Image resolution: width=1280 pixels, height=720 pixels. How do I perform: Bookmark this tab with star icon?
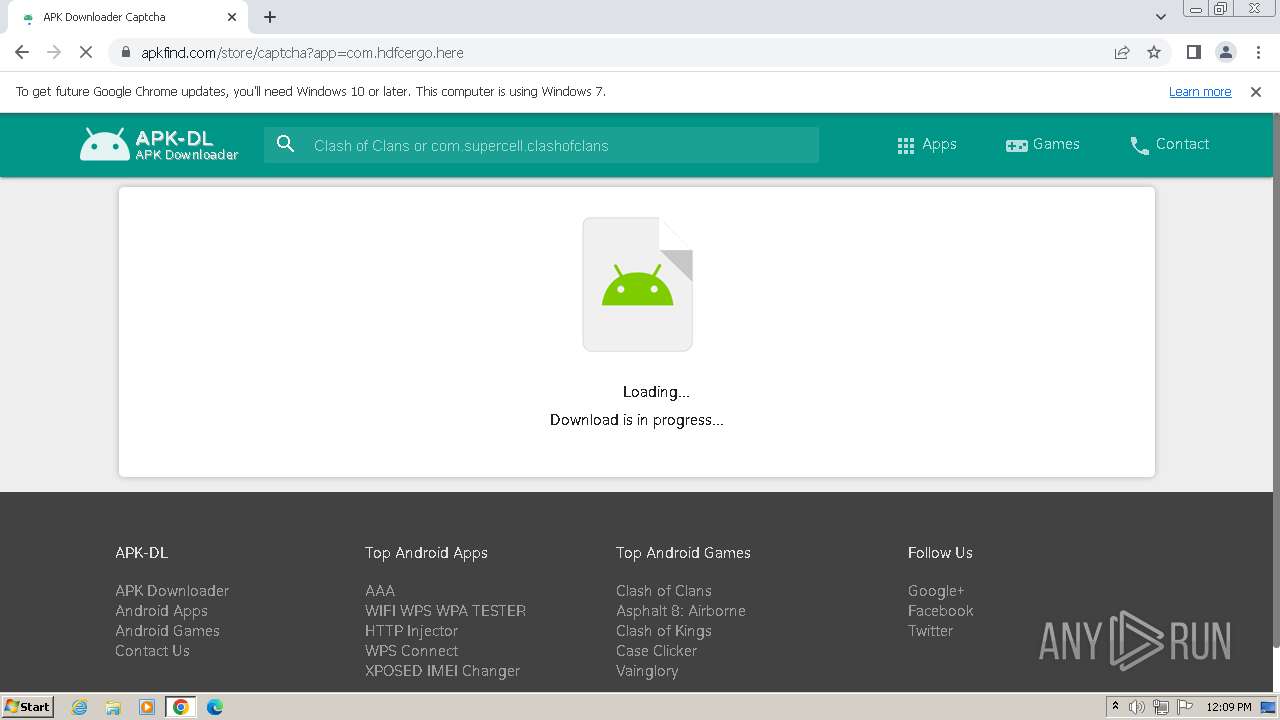[1154, 52]
